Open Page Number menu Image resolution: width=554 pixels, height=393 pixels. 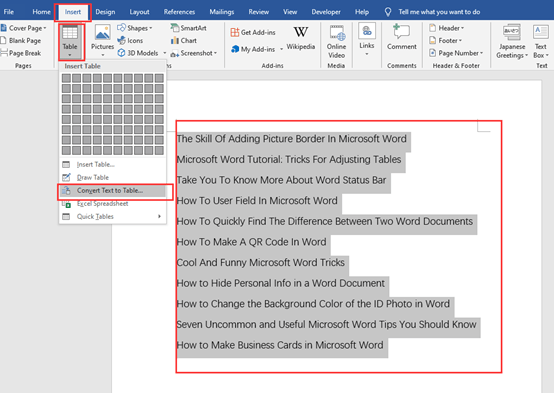[x=456, y=53]
